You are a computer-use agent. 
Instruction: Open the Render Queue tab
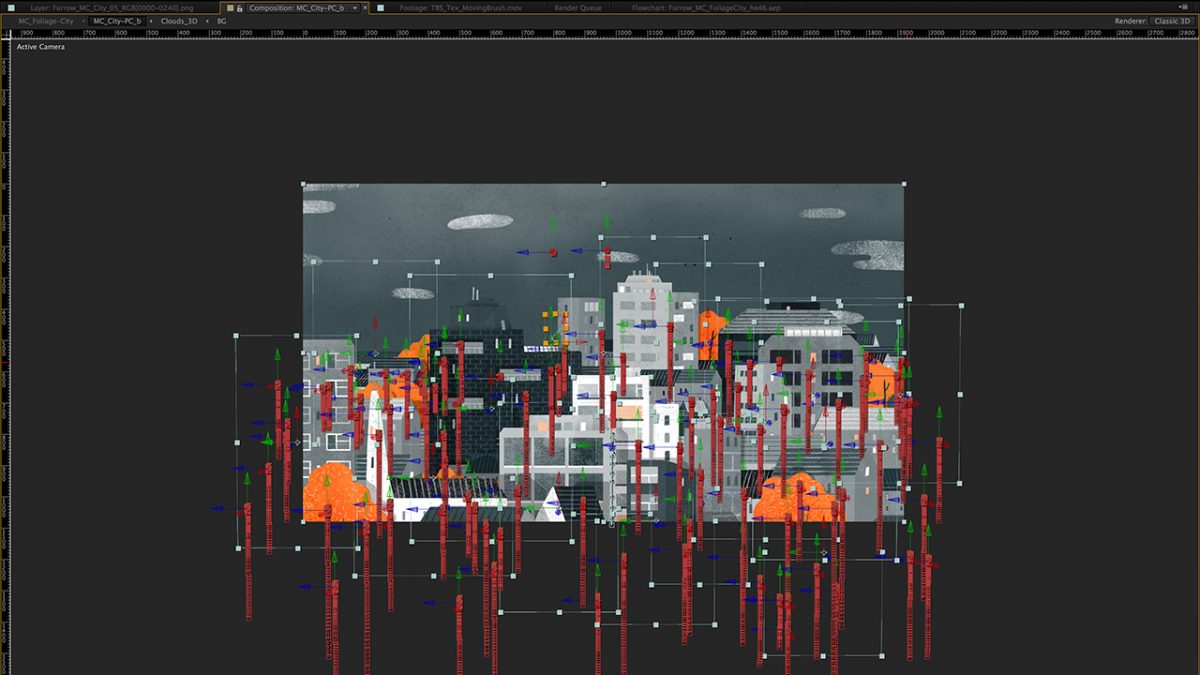point(578,8)
